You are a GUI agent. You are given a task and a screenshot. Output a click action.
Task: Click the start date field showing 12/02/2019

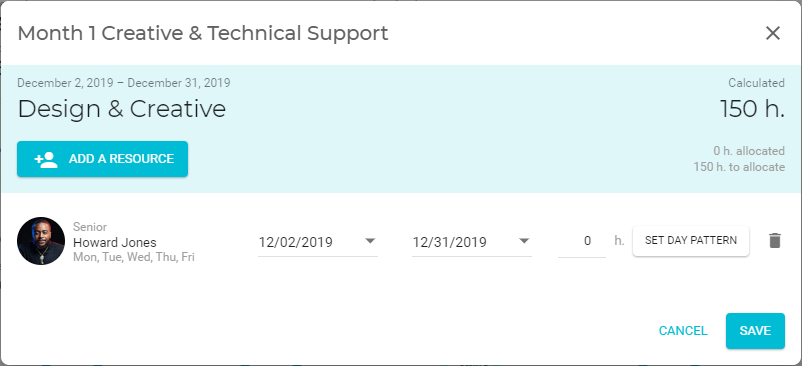[x=318, y=241]
